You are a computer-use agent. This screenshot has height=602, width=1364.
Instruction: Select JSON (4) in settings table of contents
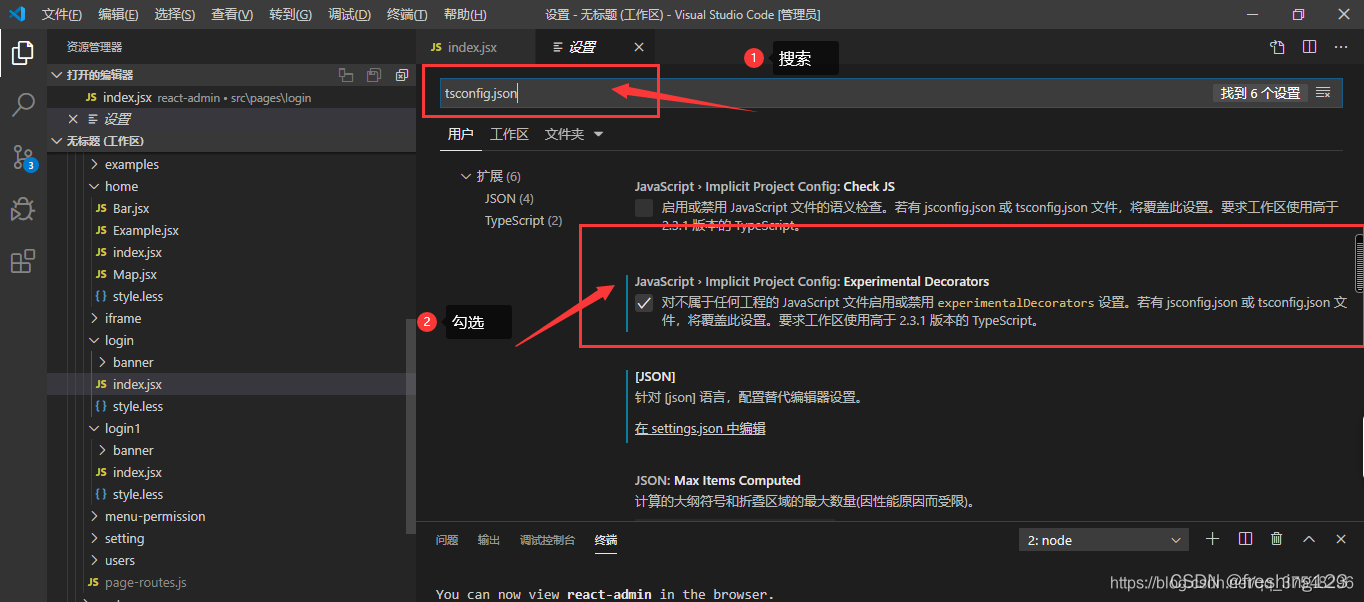509,198
